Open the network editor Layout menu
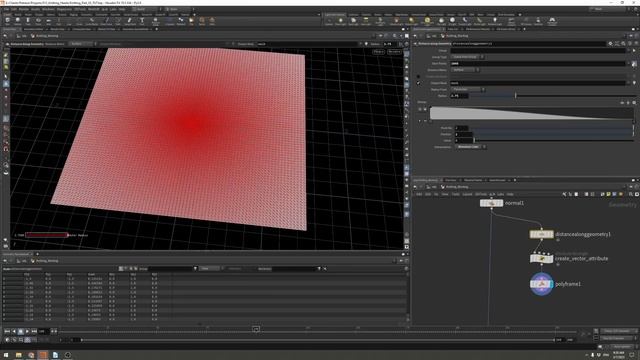The width and height of the screenshot is (640, 360). pyautogui.click(x=467, y=194)
